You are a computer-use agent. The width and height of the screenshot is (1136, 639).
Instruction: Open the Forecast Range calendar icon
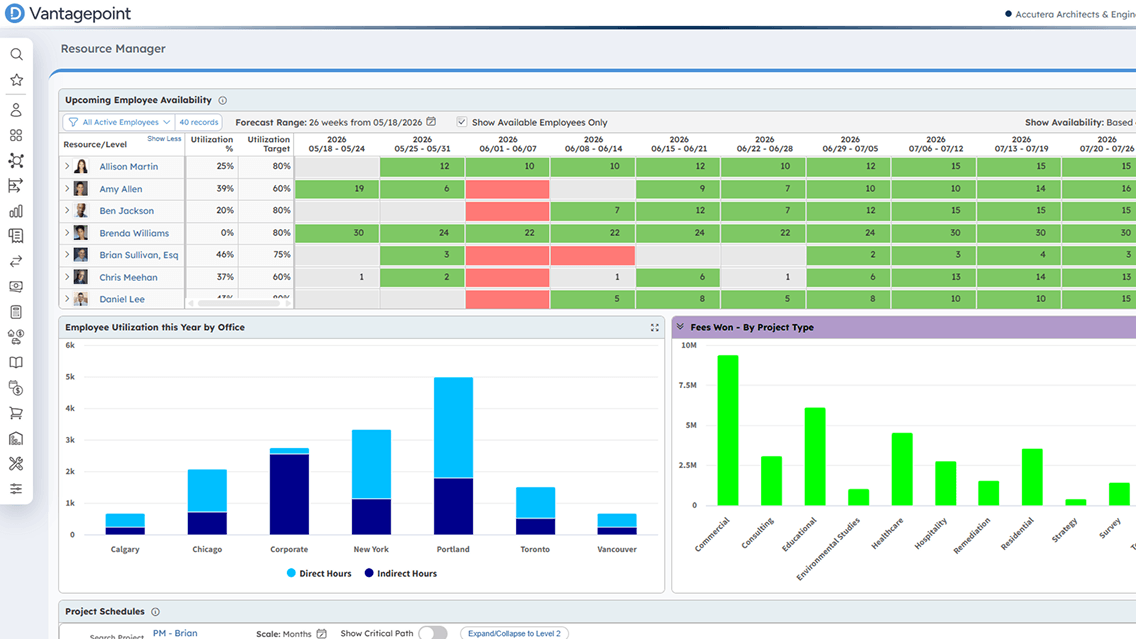(431, 122)
